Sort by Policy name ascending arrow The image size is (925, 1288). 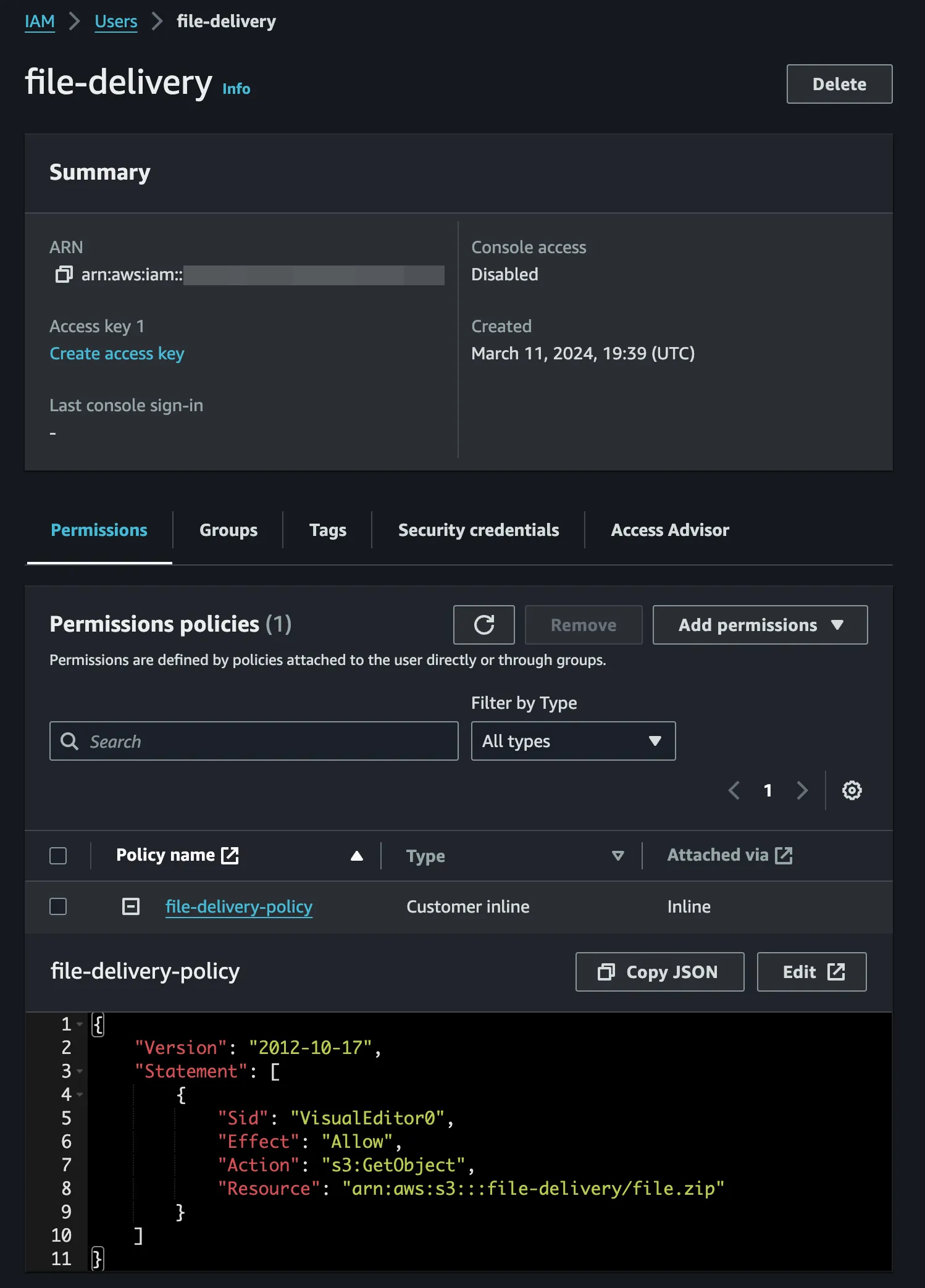click(357, 856)
